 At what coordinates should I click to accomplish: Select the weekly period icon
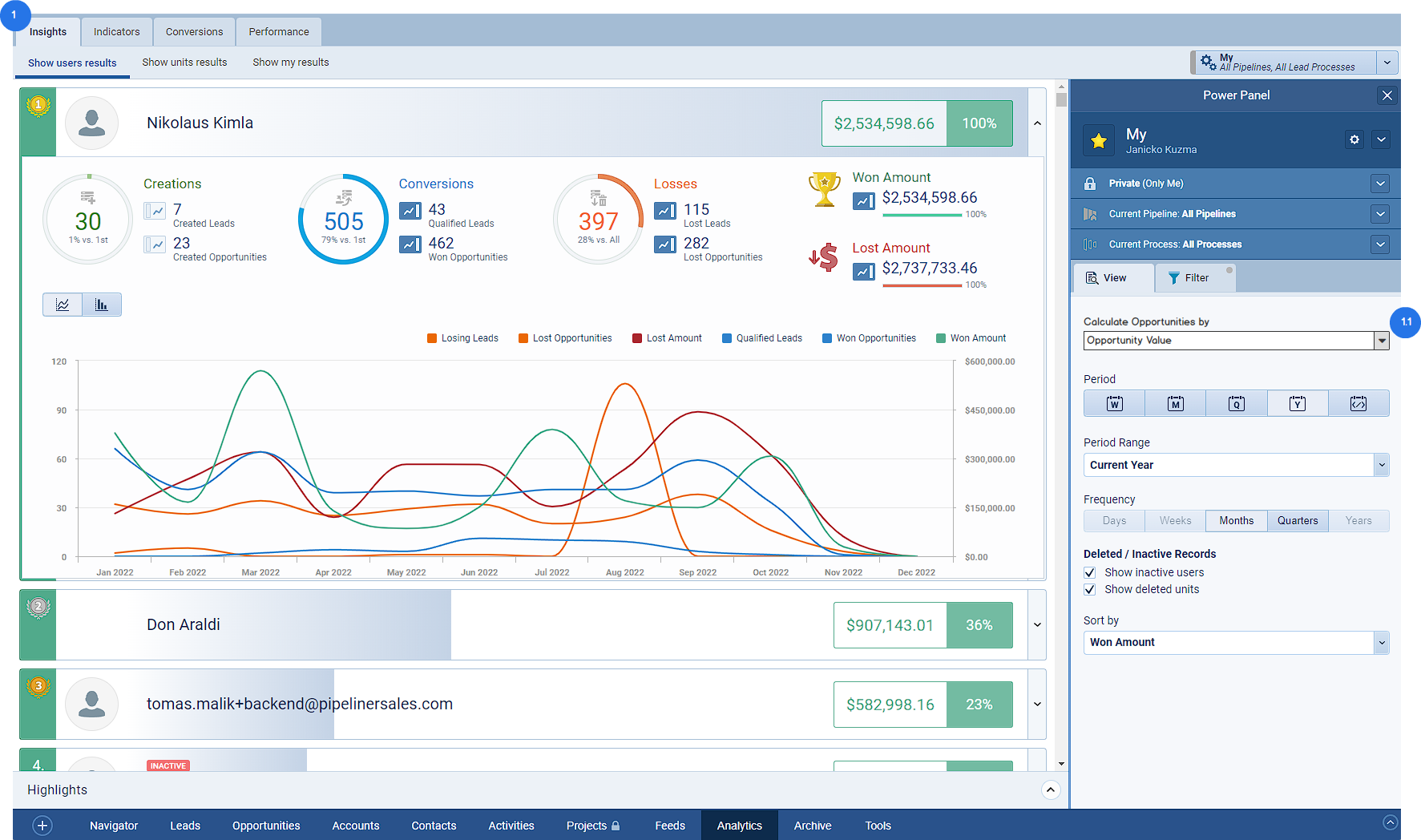(1114, 403)
